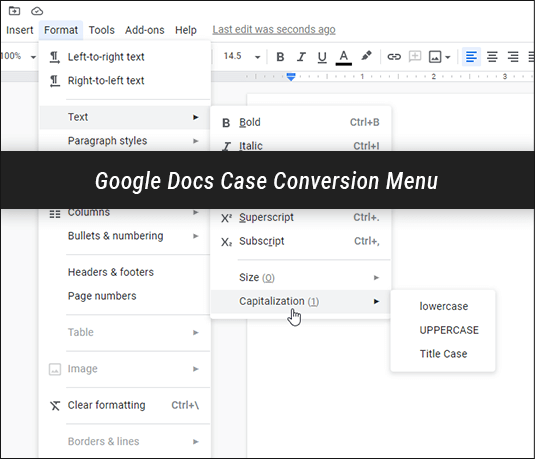Click the left-to-right paragraph icon
The width and height of the screenshot is (535, 459).
(x=55, y=57)
